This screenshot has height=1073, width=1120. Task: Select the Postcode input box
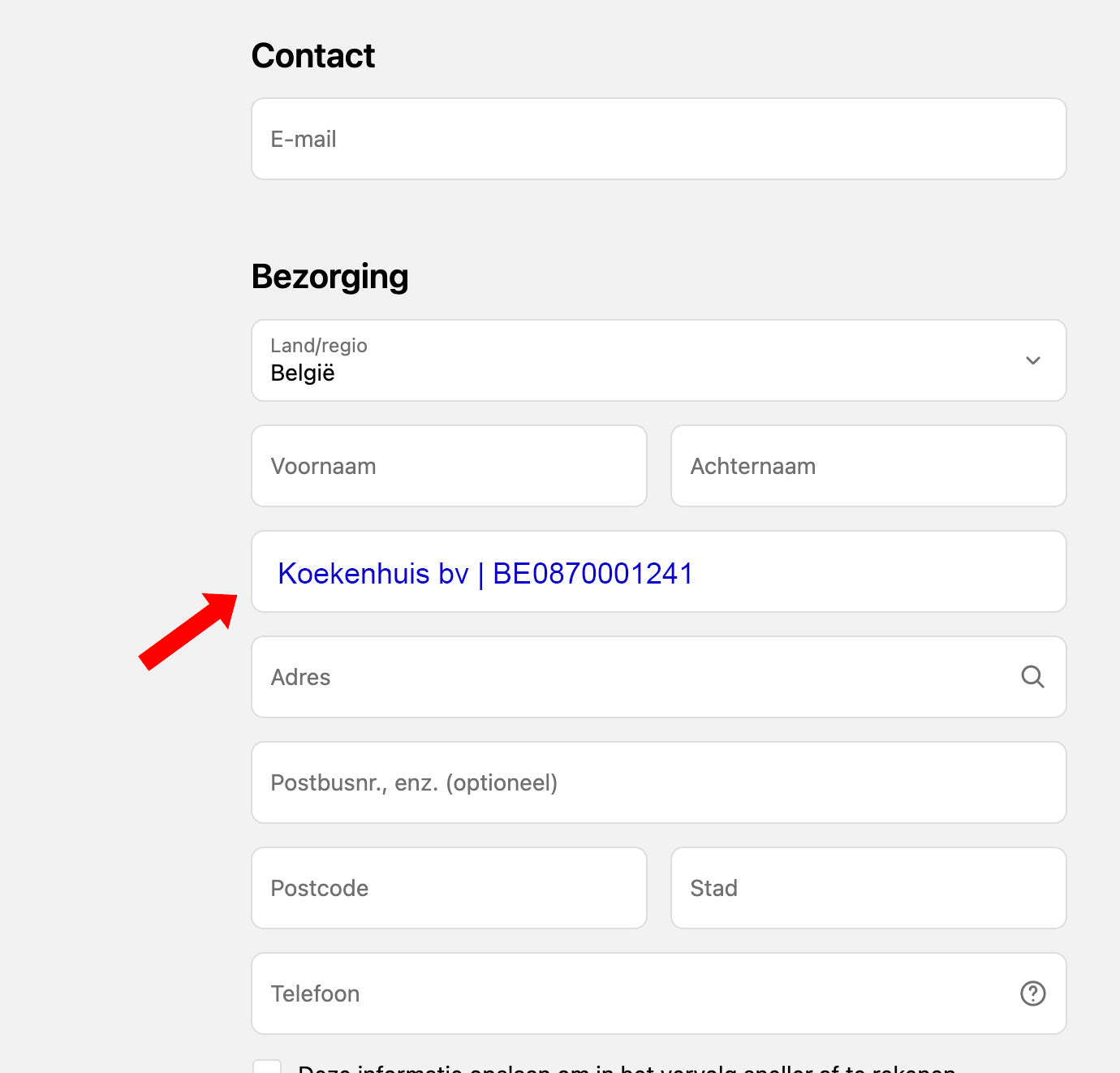coord(449,888)
